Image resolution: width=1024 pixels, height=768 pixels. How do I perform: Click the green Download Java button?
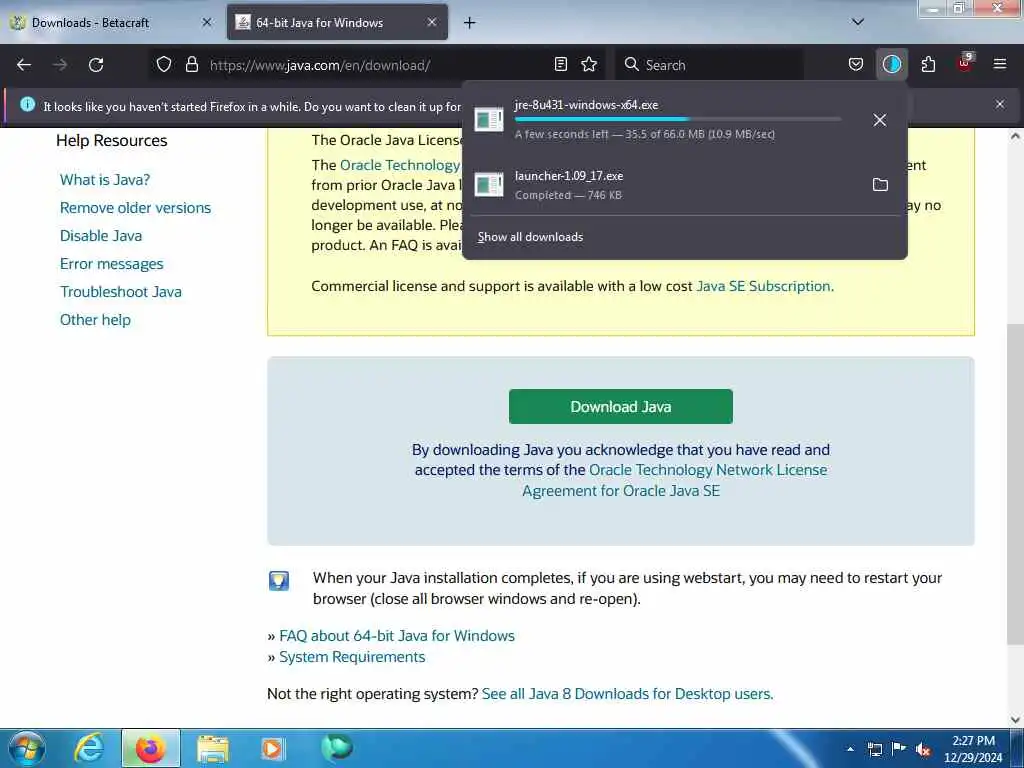(620, 406)
